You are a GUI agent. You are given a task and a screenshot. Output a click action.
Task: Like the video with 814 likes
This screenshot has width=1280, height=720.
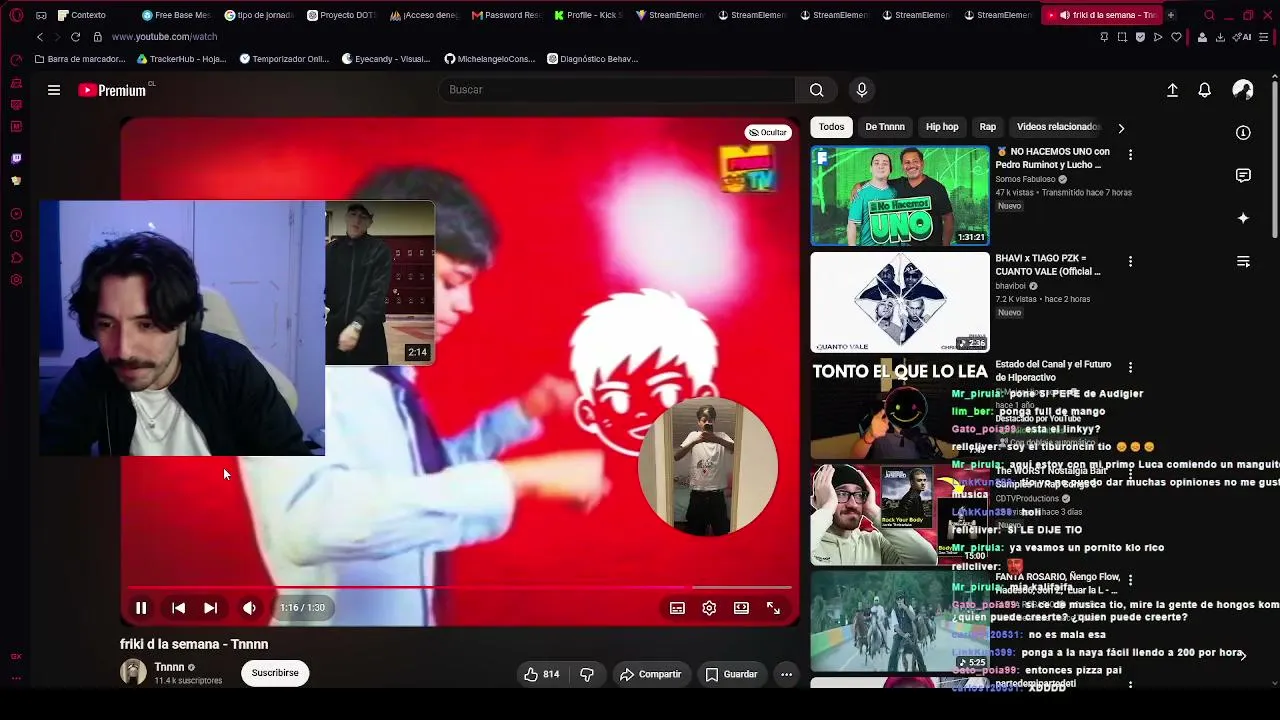click(x=541, y=674)
